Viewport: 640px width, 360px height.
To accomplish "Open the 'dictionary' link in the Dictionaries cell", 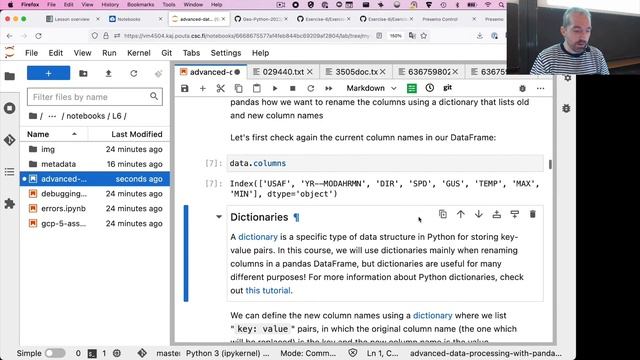I will coord(258,237).
